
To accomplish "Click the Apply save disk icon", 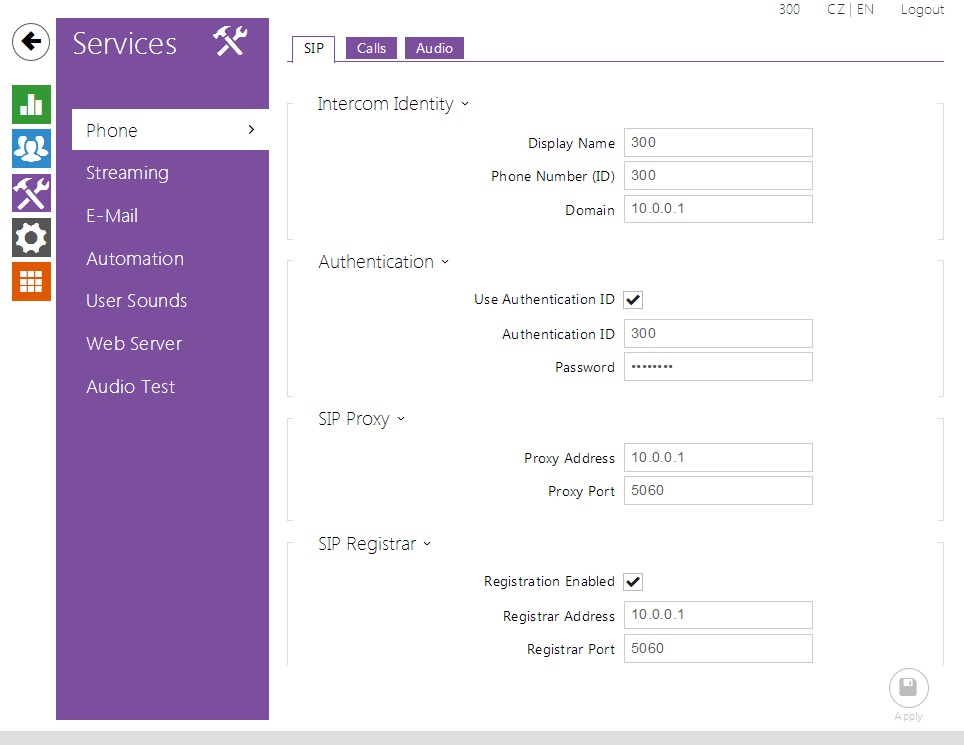I will click(x=908, y=688).
